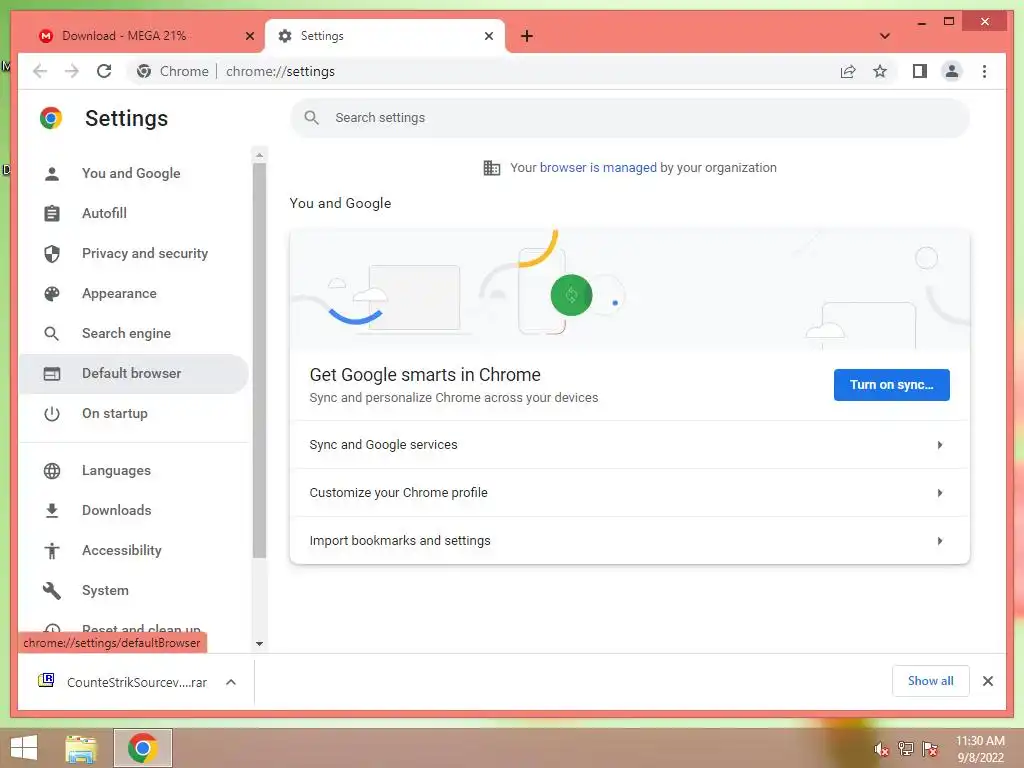
Task: Open Accessibility settings section
Action: click(133, 551)
